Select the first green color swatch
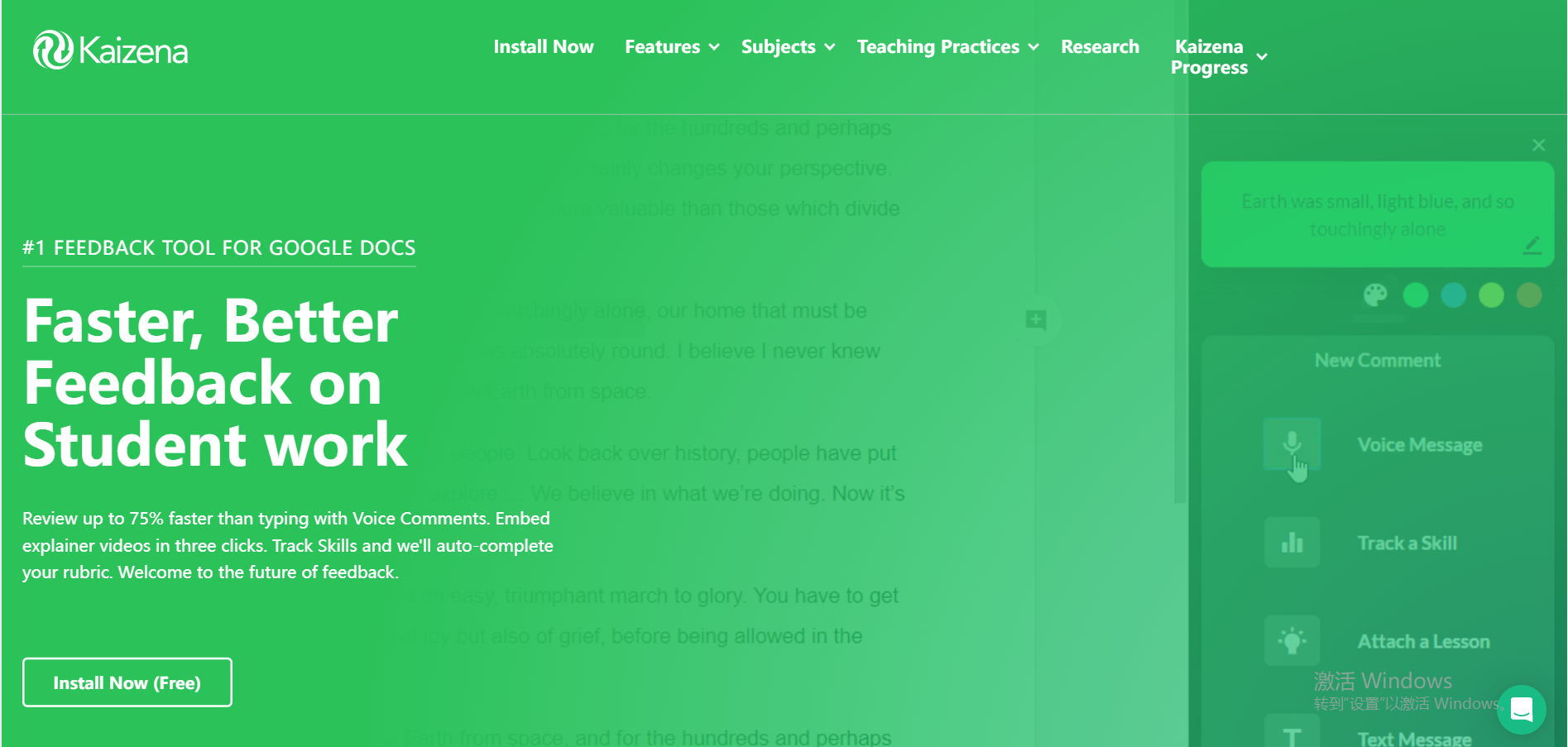 point(1416,295)
